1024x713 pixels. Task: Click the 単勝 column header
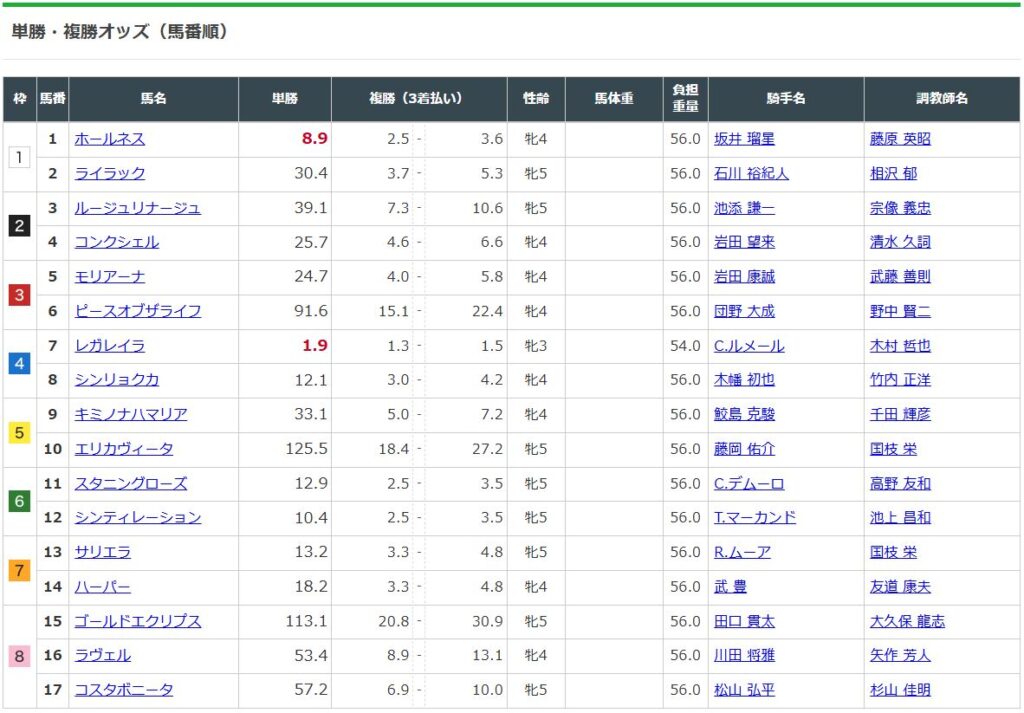[x=285, y=99]
